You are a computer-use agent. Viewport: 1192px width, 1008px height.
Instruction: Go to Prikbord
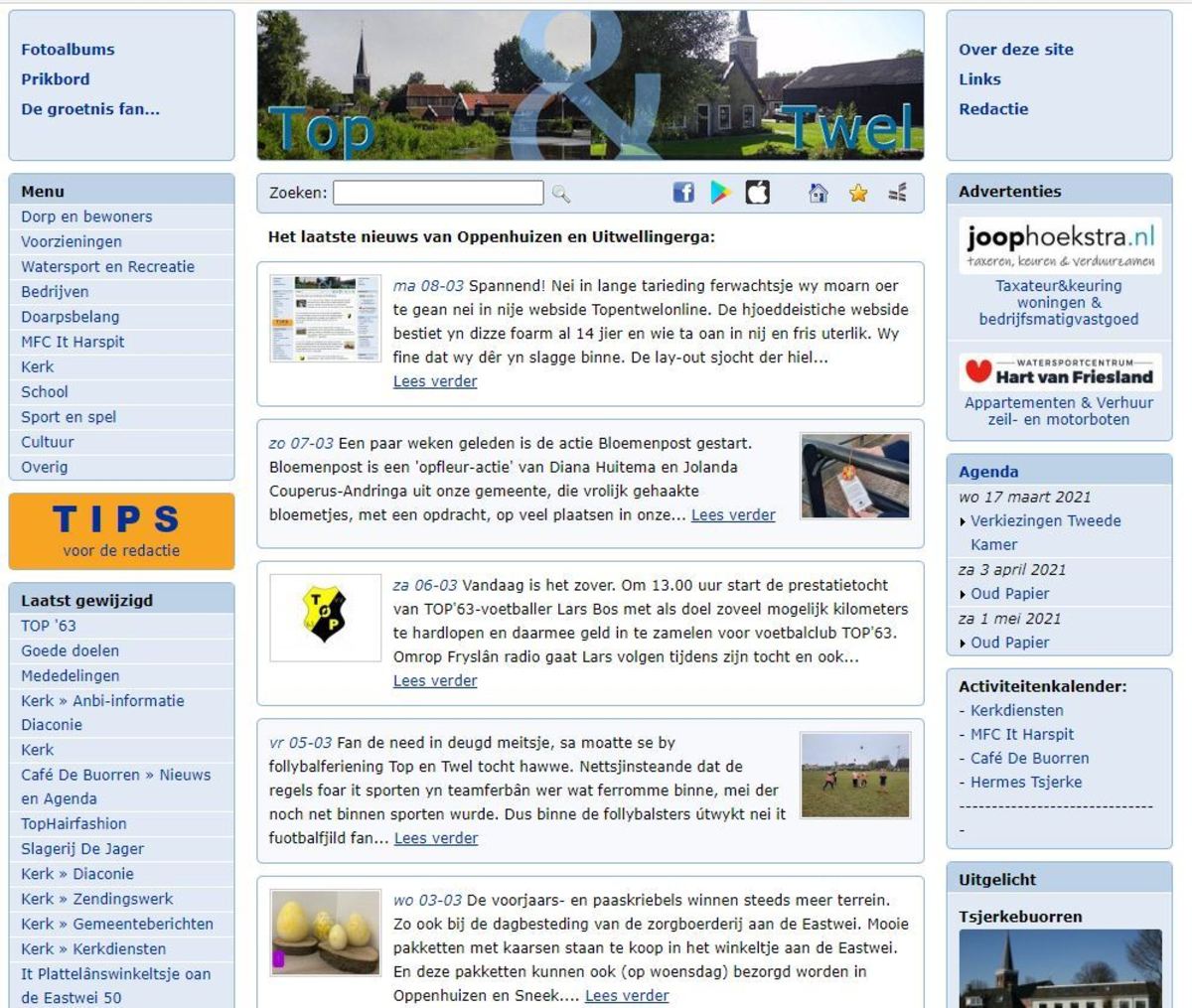(x=56, y=79)
